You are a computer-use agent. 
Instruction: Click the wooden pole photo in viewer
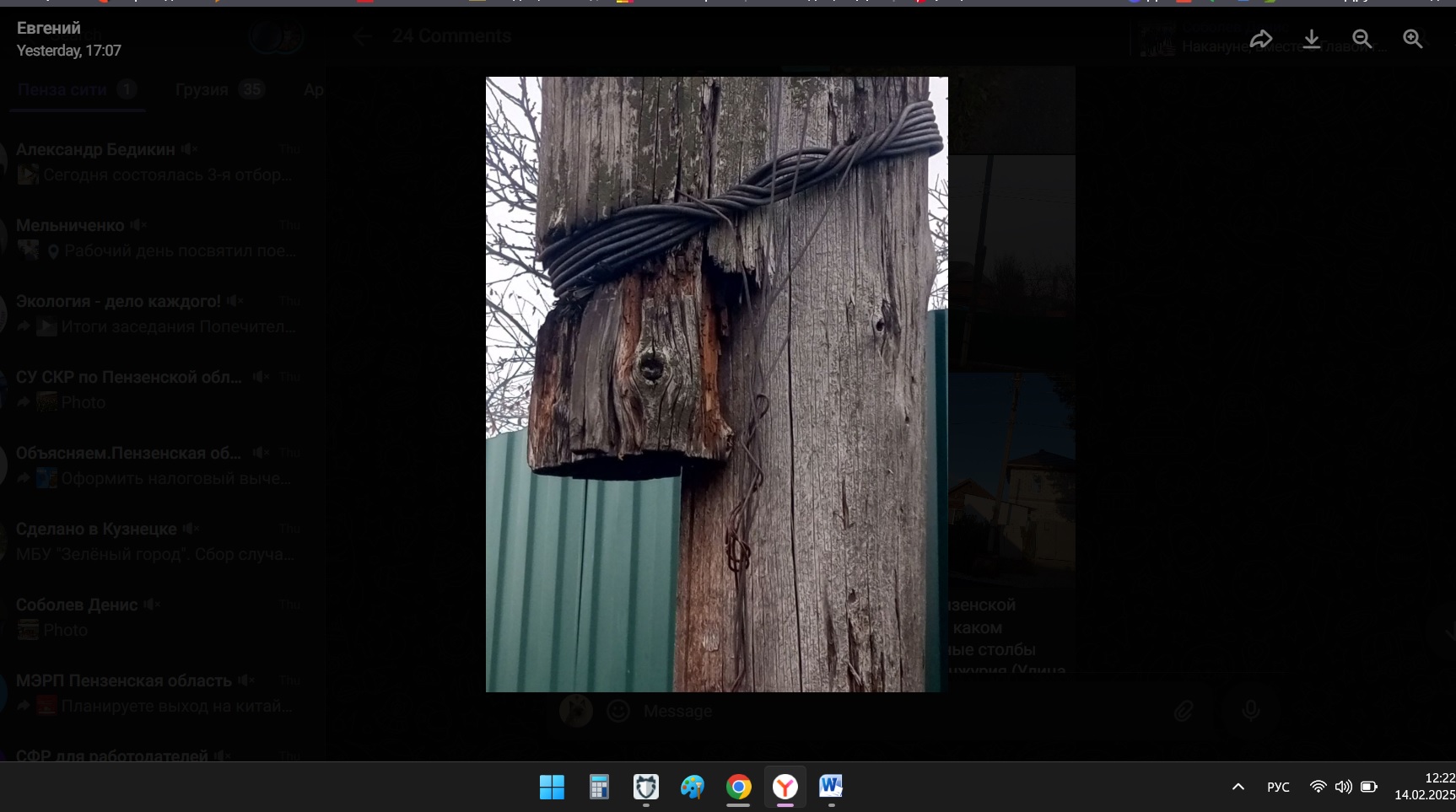click(716, 384)
